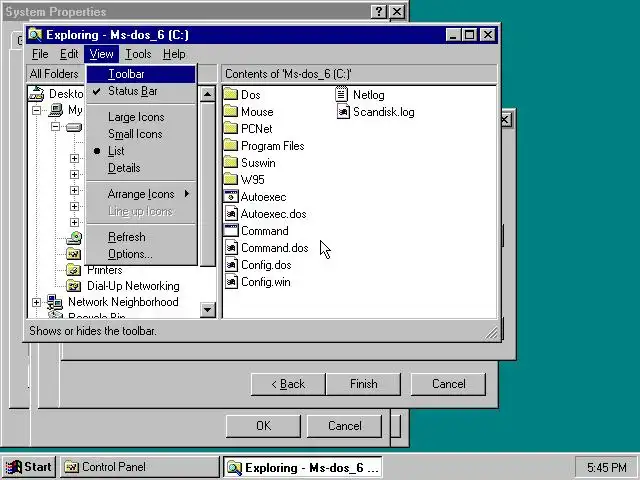
Task: Click OK in System Properties window
Action: [263, 426]
